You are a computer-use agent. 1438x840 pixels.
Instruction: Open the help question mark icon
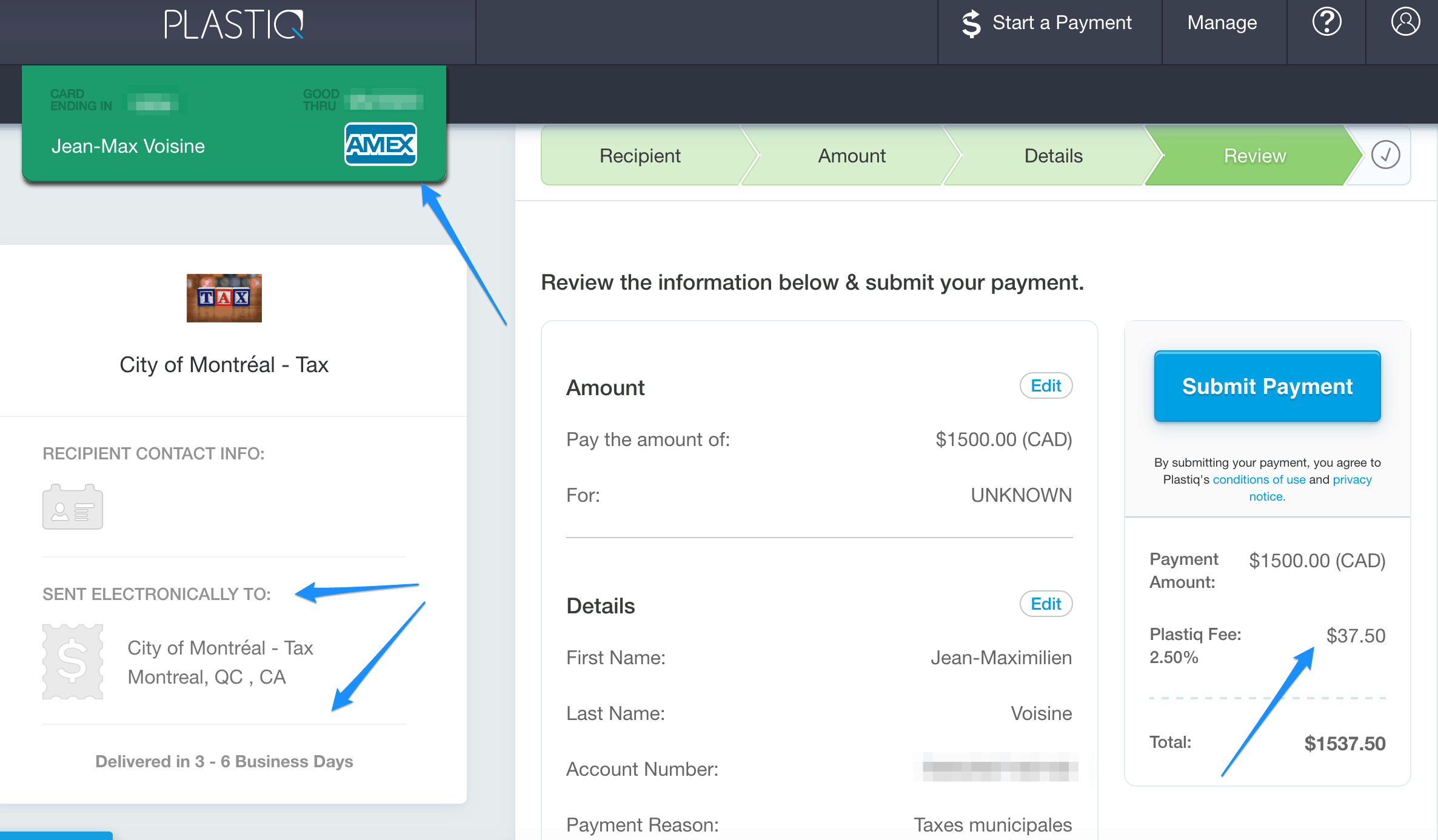[x=1326, y=22]
